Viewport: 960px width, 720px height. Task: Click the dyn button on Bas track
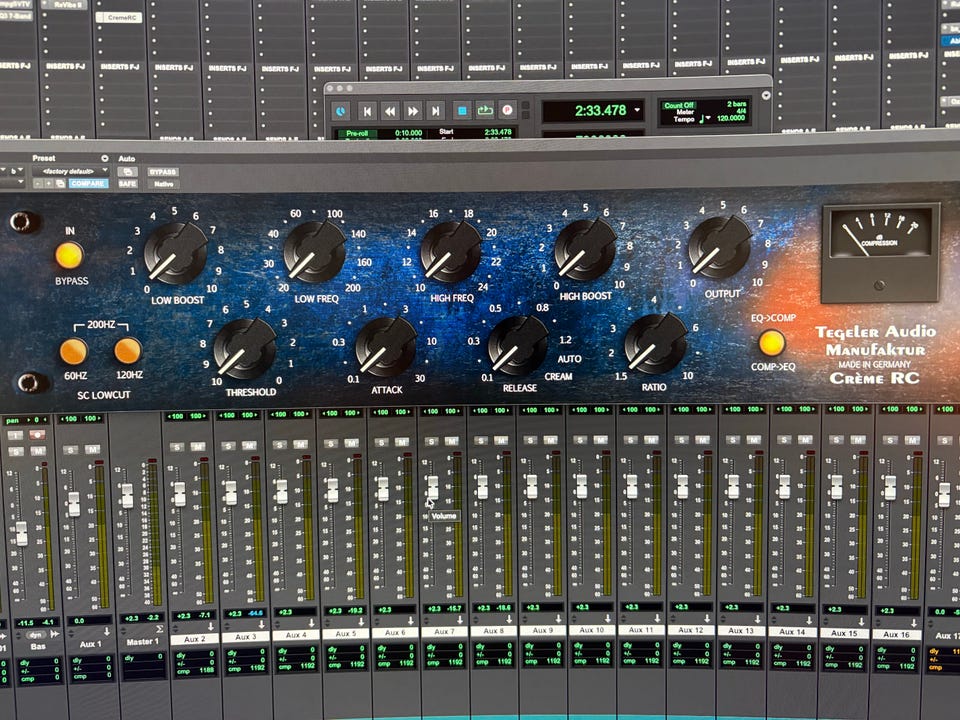click(x=38, y=635)
